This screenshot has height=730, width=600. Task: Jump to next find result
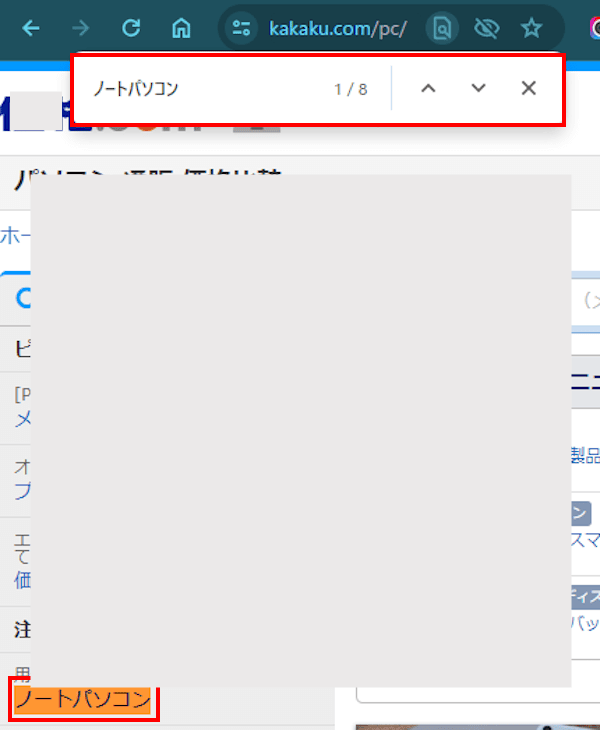click(x=479, y=88)
